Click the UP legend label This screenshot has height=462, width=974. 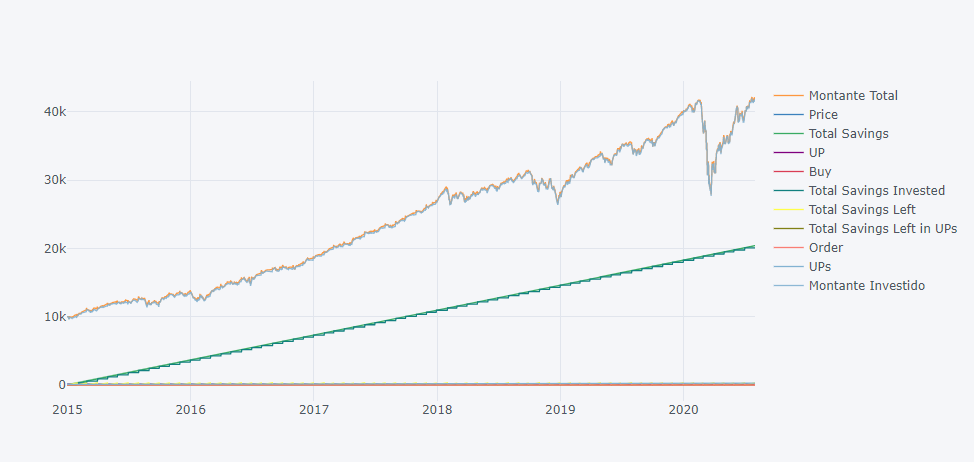coord(817,153)
